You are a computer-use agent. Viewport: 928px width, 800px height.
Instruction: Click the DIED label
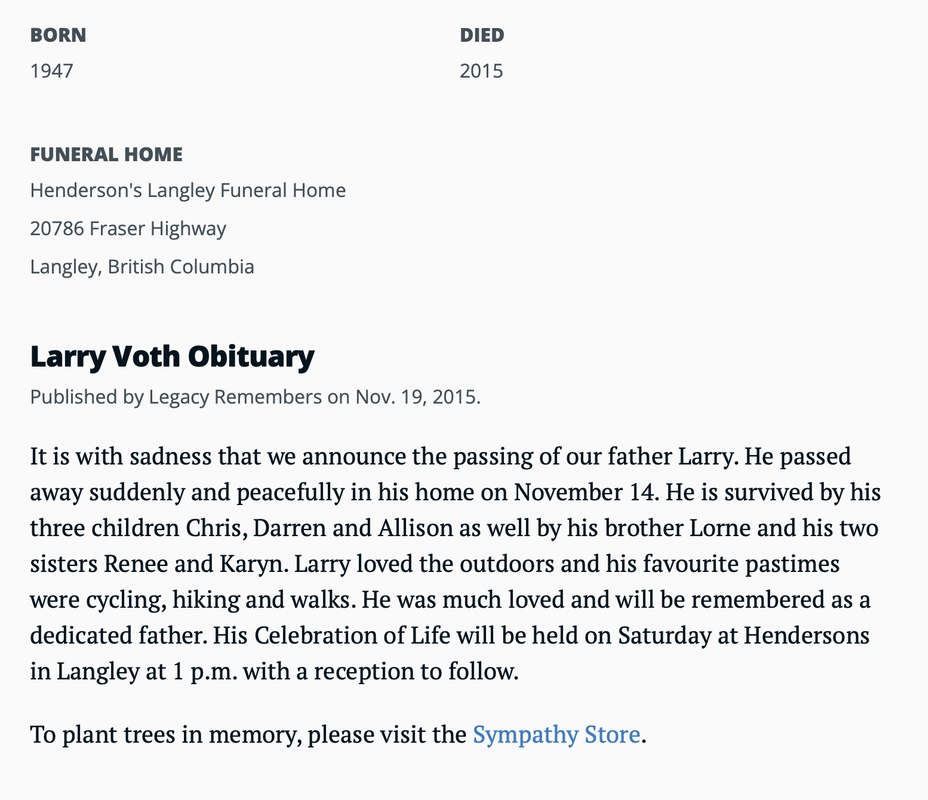point(482,35)
